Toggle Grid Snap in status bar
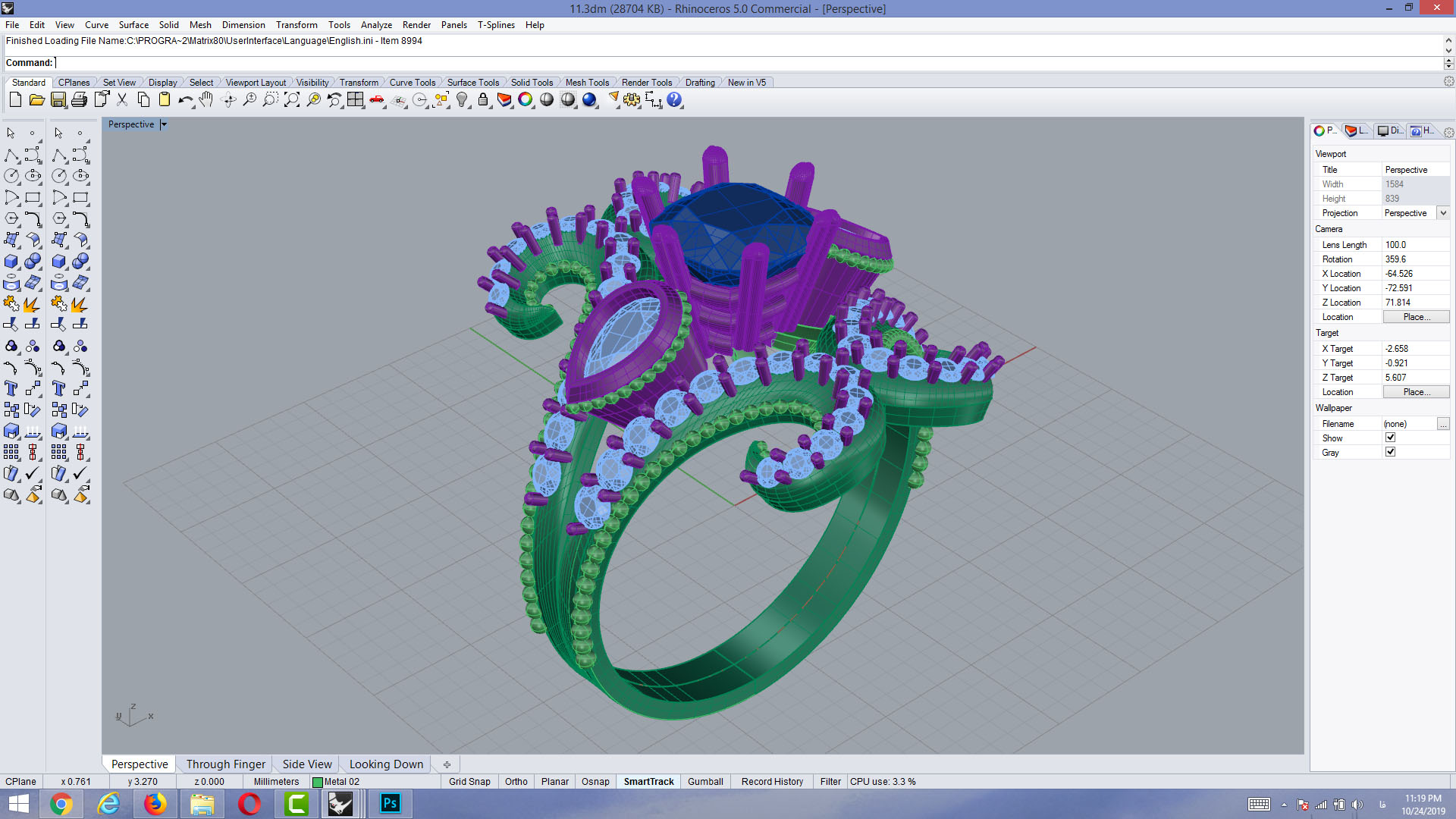This screenshot has width=1456, height=819. (x=469, y=782)
